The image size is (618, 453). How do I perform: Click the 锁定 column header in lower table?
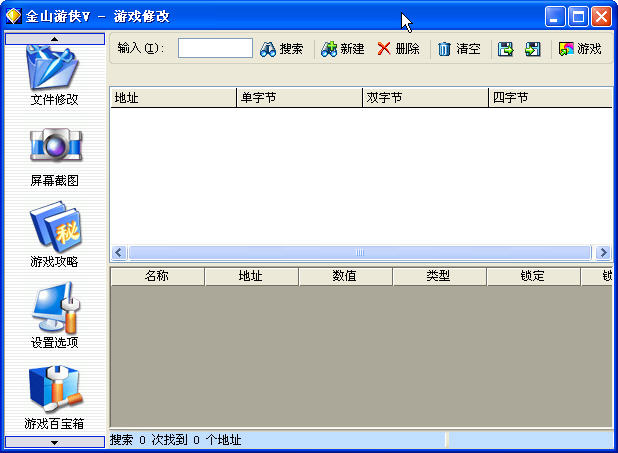point(532,276)
